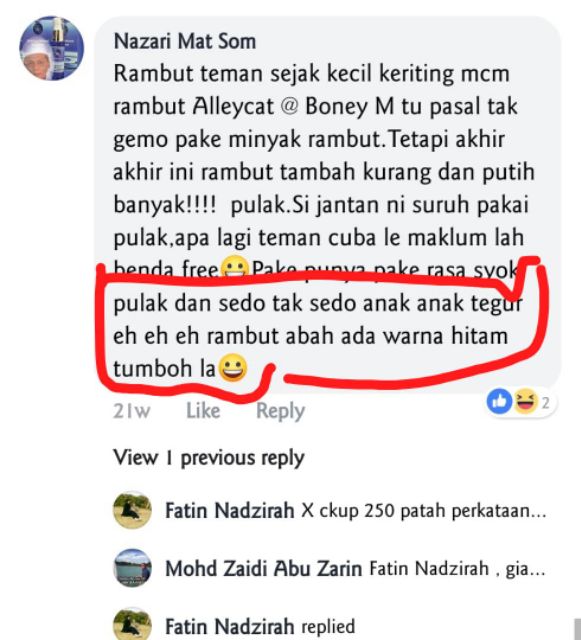Image resolution: width=581 pixels, height=640 pixels.
Task: Click the scrollbar at the bottom right edge
Action: point(577,629)
